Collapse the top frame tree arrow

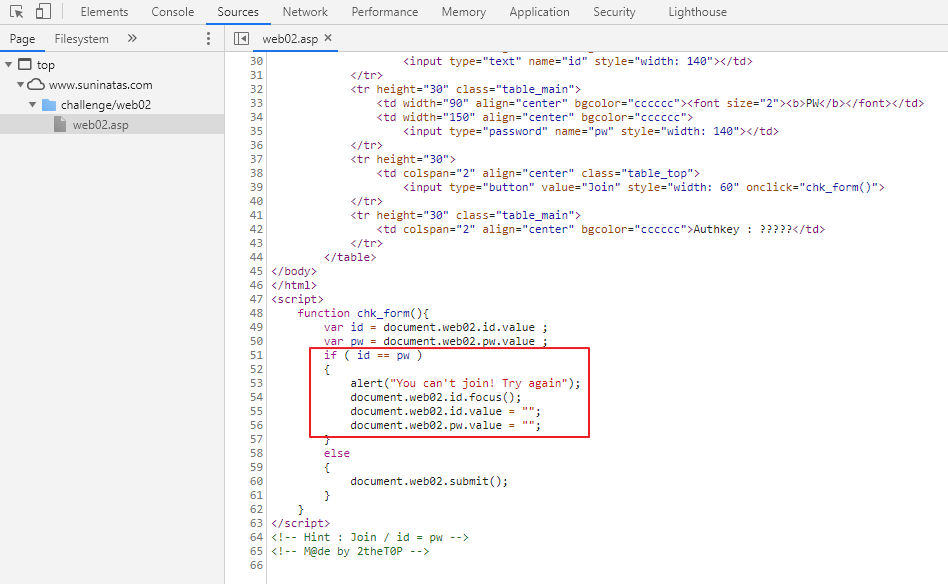click(x=8, y=64)
